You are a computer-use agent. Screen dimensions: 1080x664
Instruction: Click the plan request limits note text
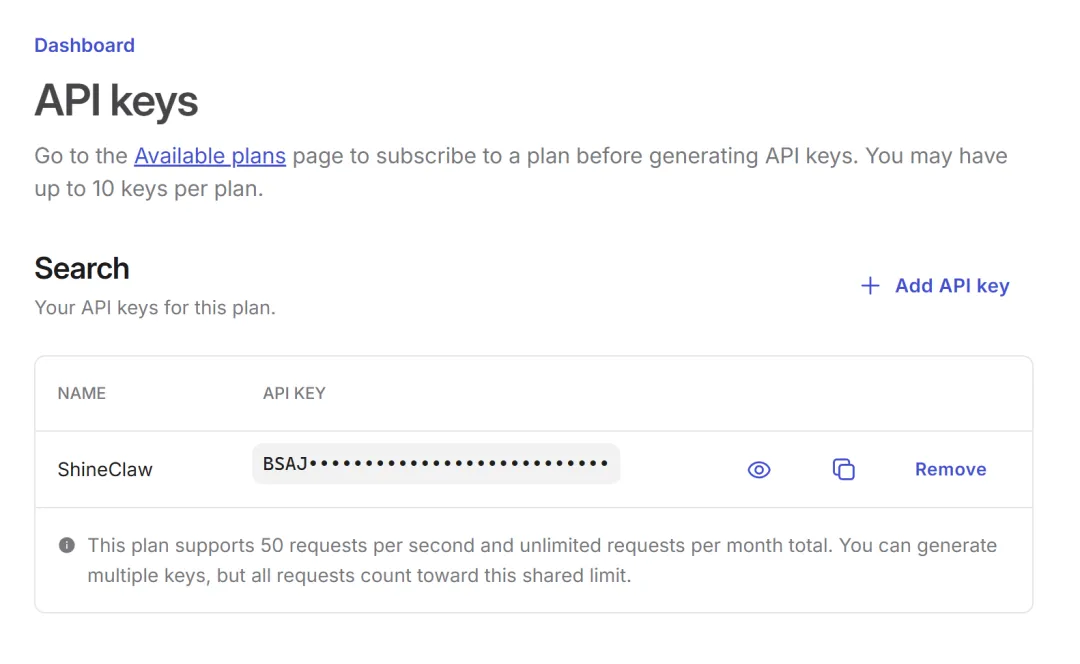point(460,546)
